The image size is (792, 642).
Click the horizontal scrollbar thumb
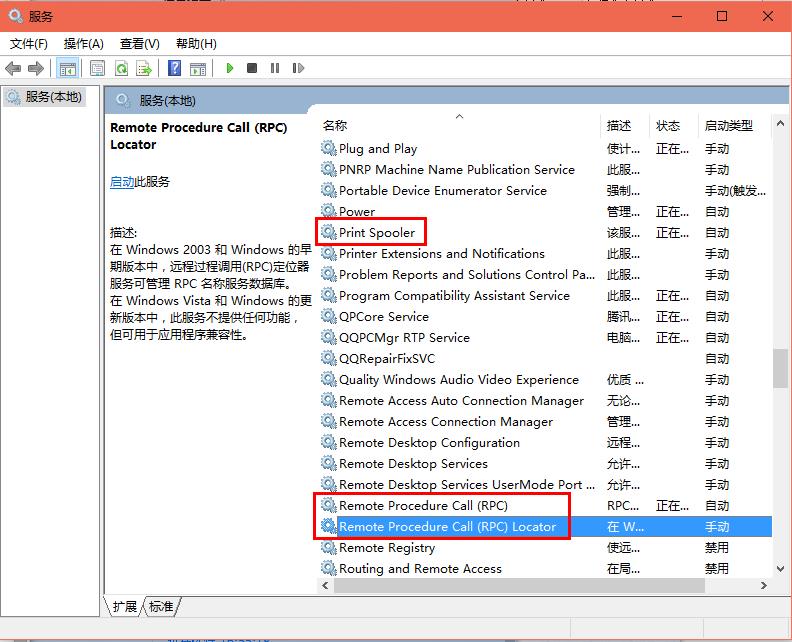pos(519,585)
